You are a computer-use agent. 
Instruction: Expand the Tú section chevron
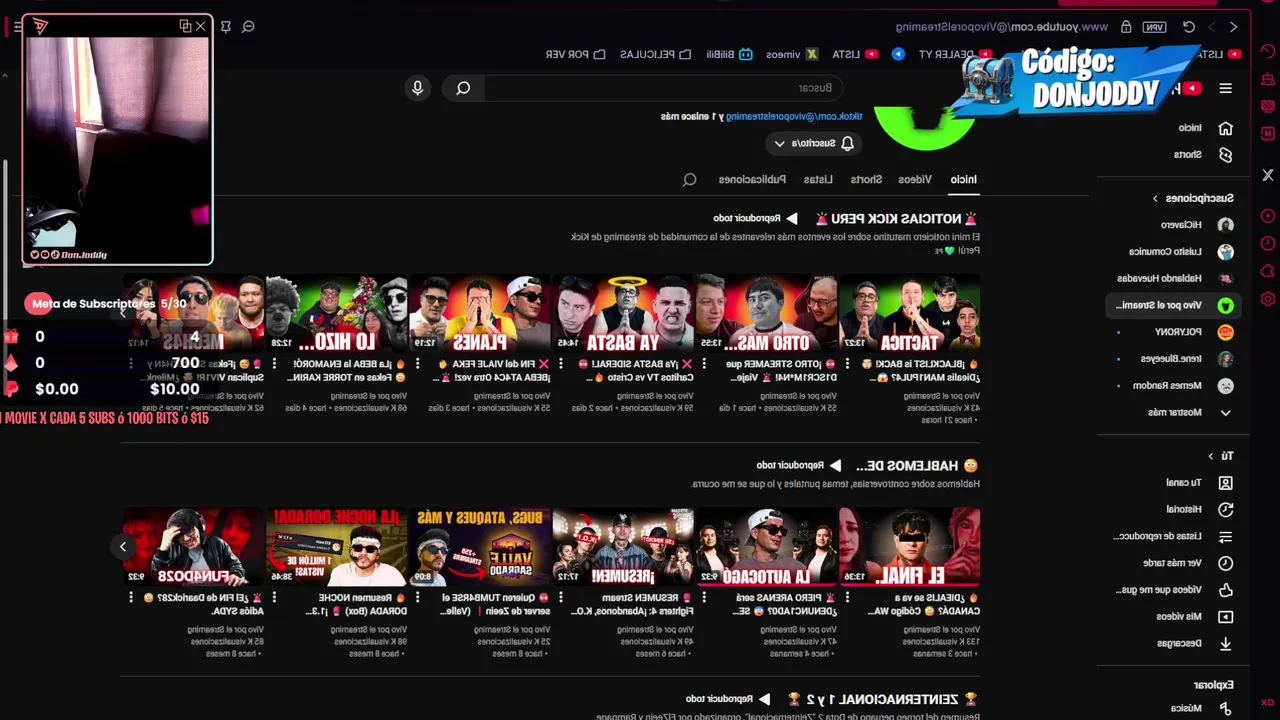[1210, 456]
